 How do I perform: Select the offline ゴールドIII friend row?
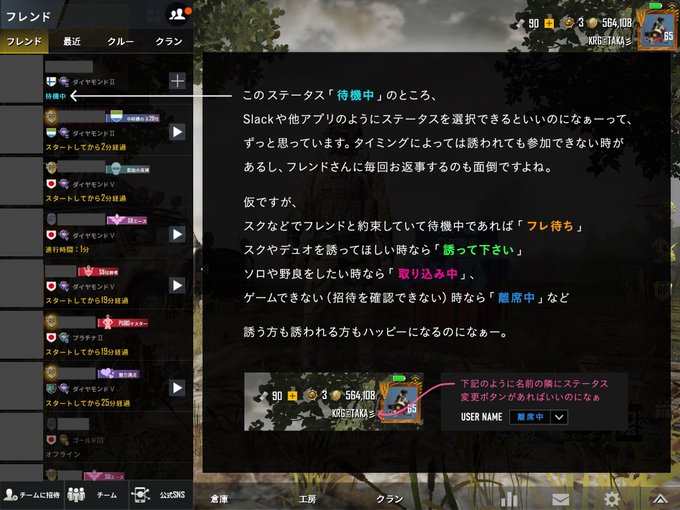point(96,436)
